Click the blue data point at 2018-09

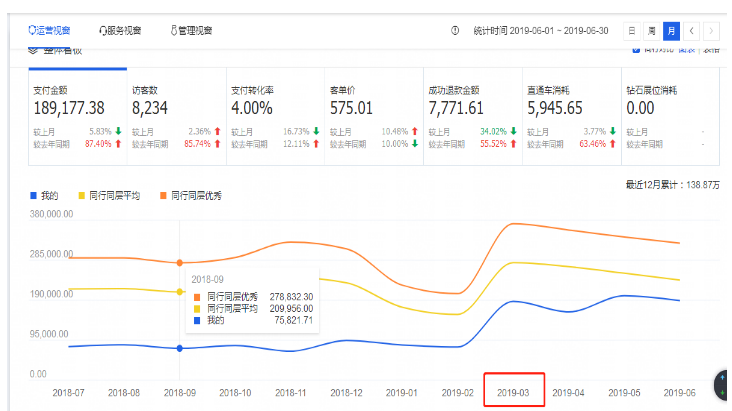point(180,348)
